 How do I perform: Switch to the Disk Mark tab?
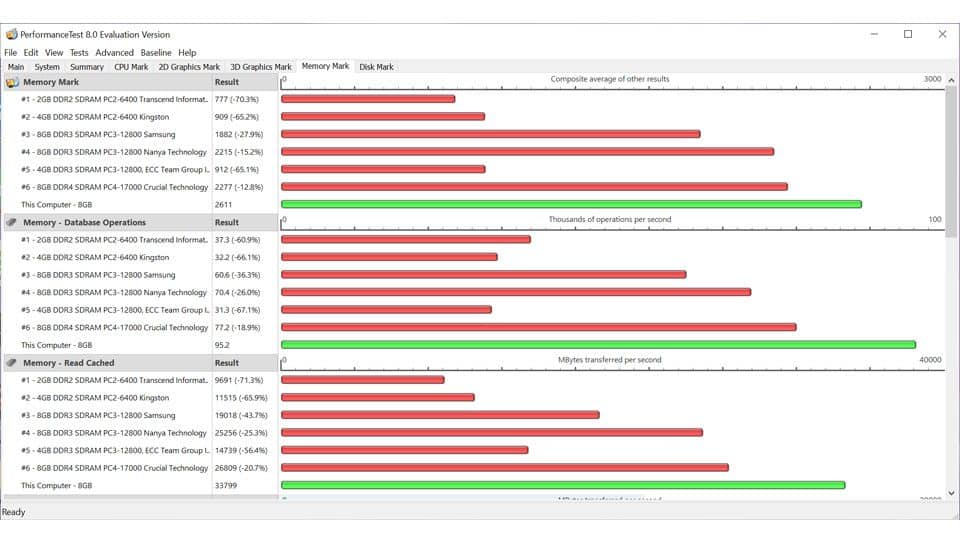(377, 67)
